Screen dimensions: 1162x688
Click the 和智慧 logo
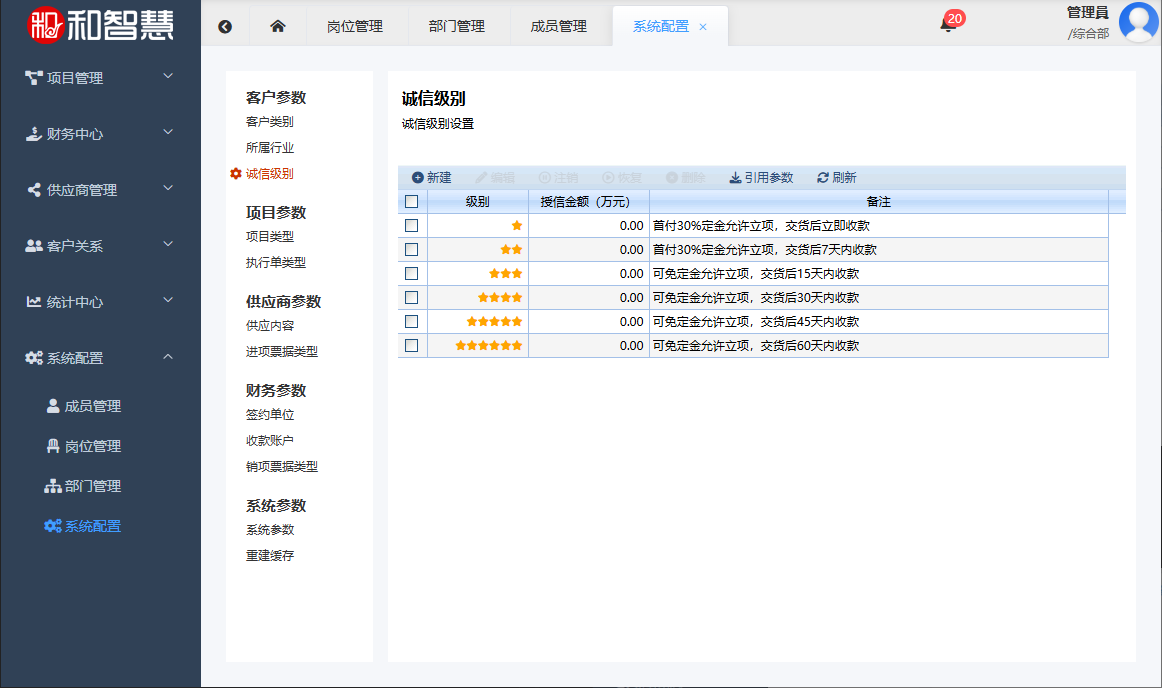click(x=100, y=25)
